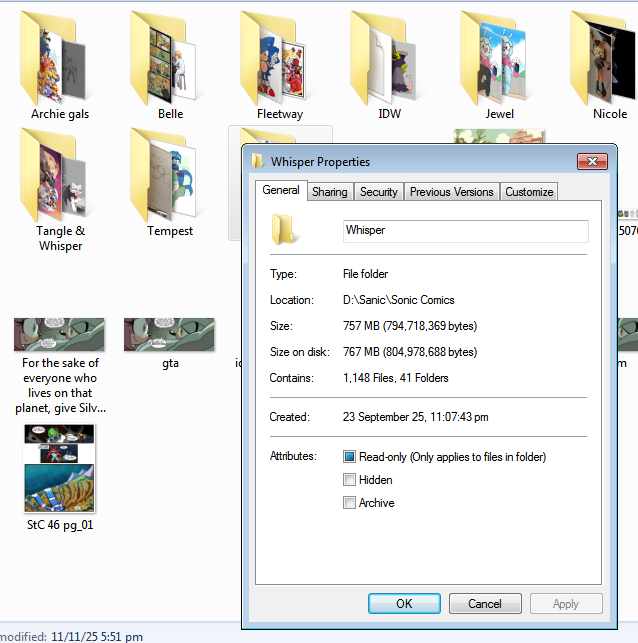Click the Contains value 1,148 Files, 41 Folders
This screenshot has height=643, width=638.
pyautogui.click(x=396, y=378)
